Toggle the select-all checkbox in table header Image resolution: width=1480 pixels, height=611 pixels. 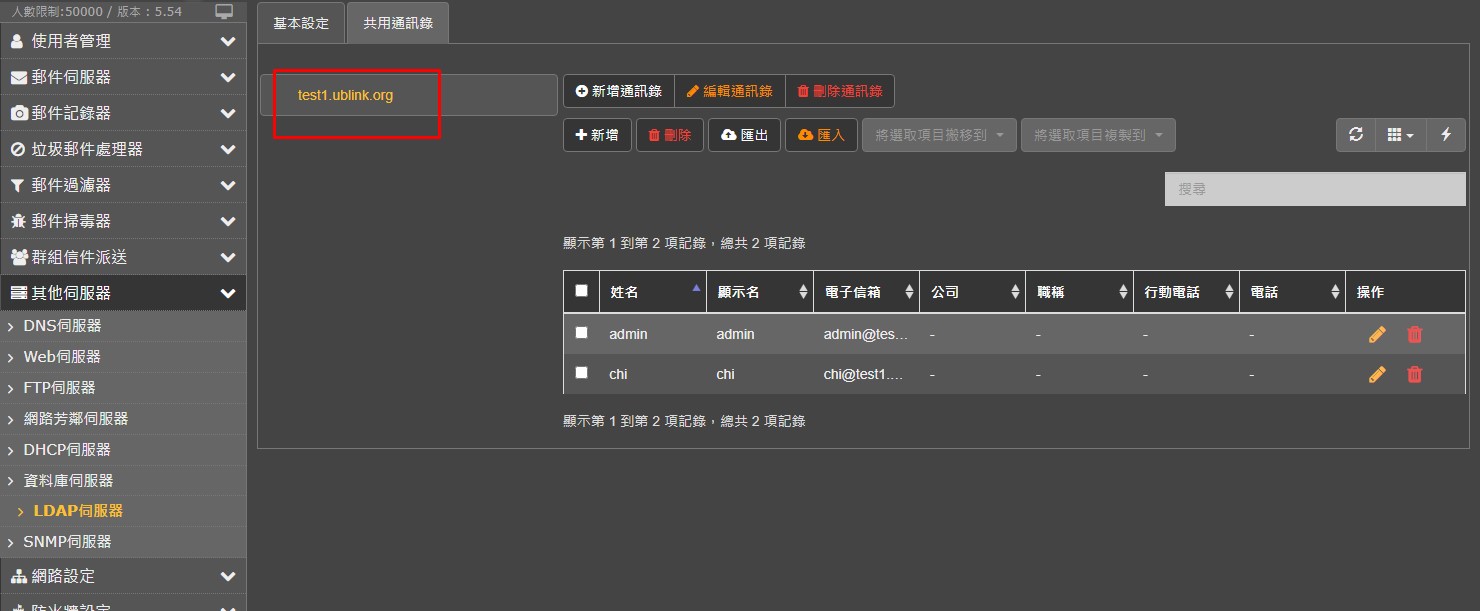pos(582,291)
